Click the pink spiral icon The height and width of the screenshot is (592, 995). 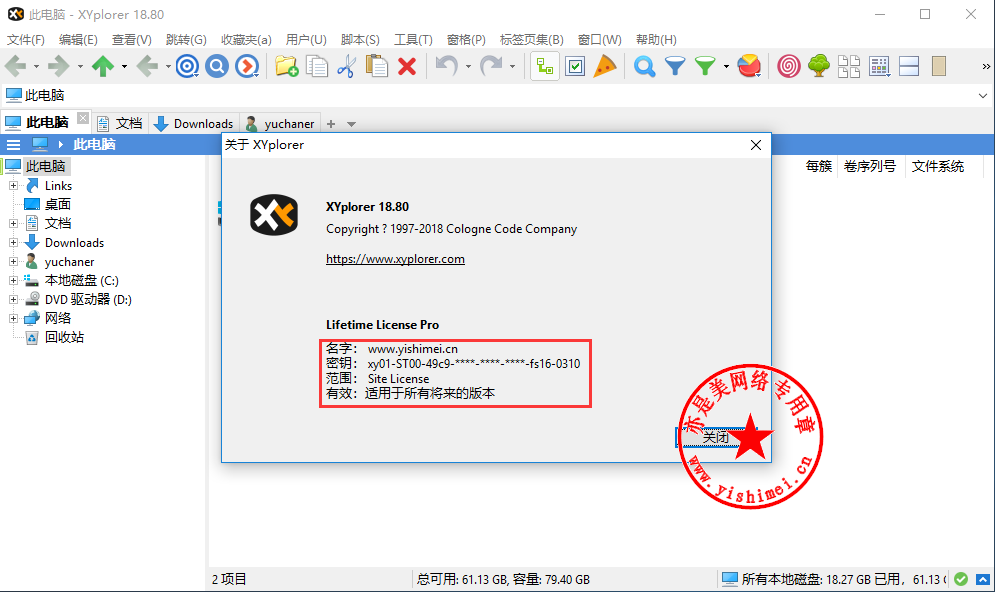coord(789,66)
